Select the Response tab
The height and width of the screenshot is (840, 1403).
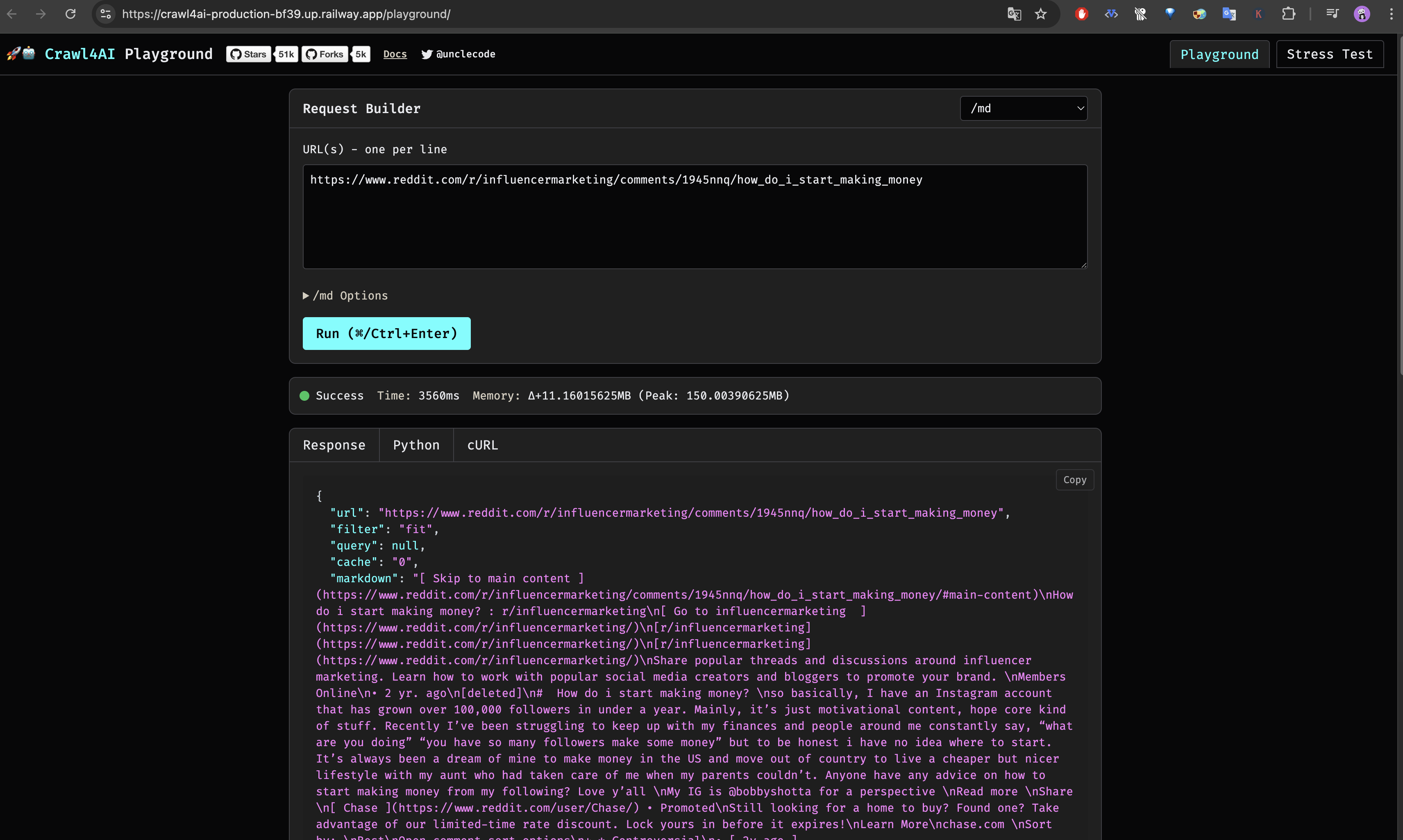[334, 445]
